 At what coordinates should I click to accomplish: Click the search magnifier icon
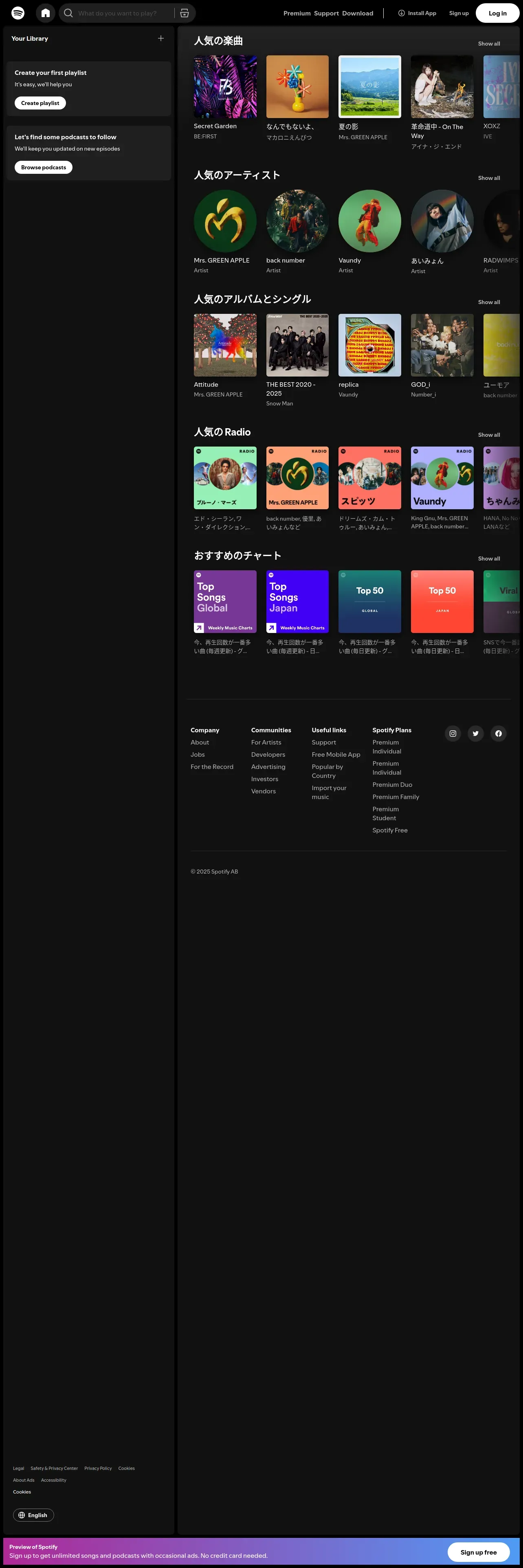click(68, 13)
